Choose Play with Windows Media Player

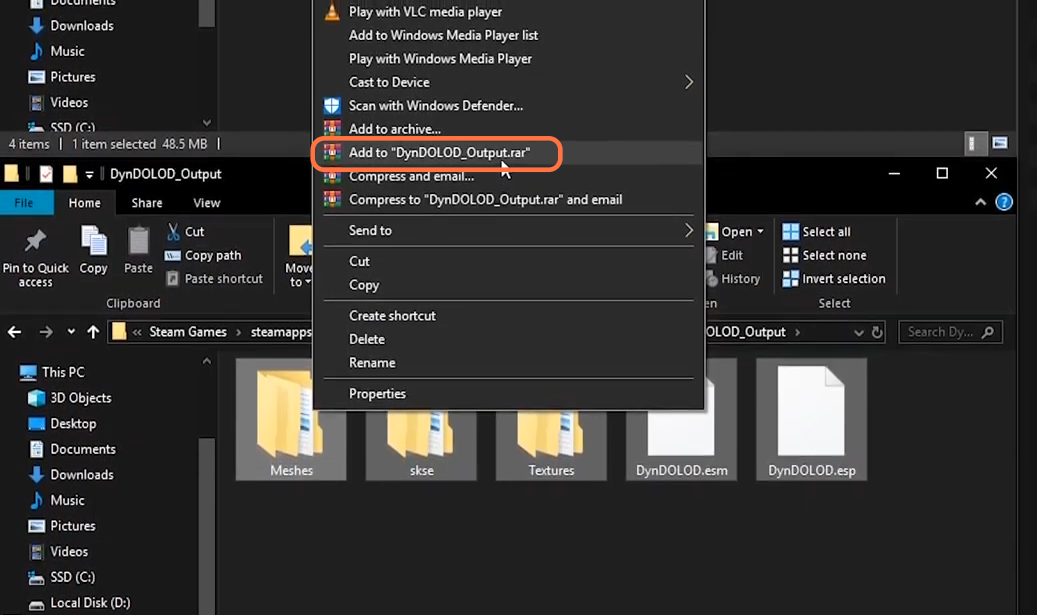(x=440, y=59)
